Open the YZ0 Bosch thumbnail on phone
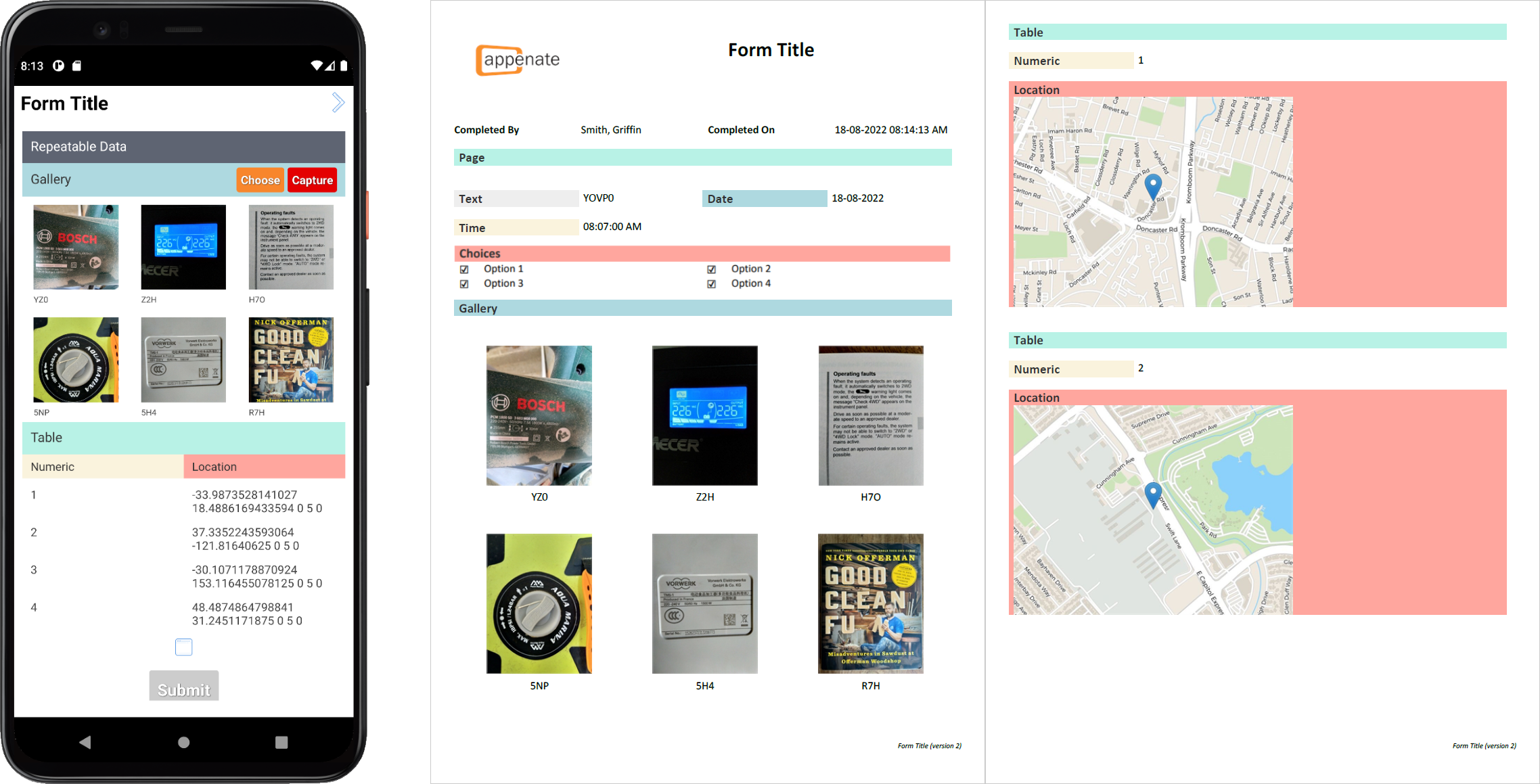The height and width of the screenshot is (784, 1540). pos(76,247)
